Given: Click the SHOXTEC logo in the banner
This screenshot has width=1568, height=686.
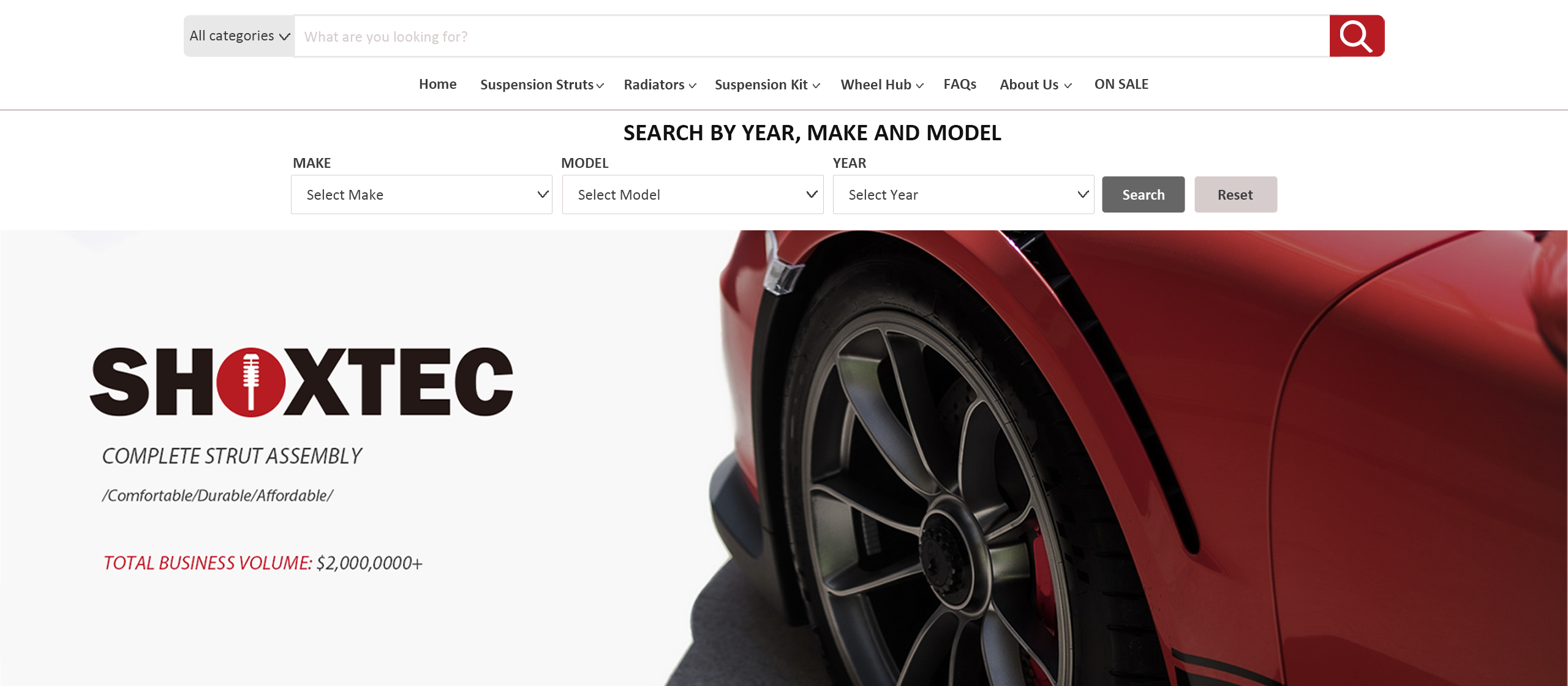Looking at the screenshot, I should pos(301,382).
